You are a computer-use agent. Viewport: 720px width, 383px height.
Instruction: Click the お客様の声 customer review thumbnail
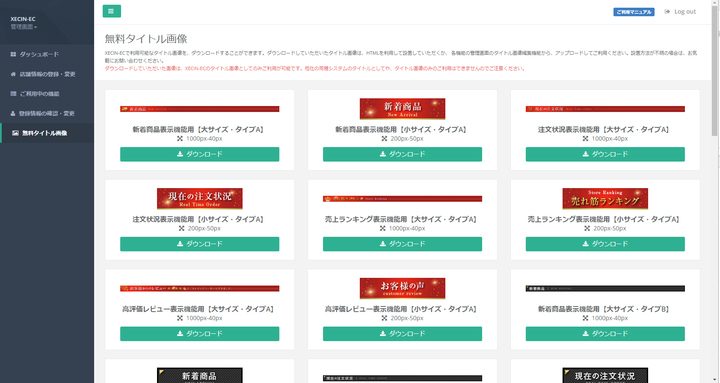tap(402, 288)
